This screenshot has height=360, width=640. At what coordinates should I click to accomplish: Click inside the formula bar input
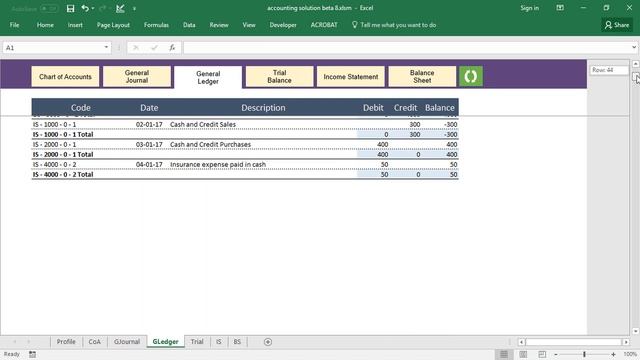coord(406,48)
